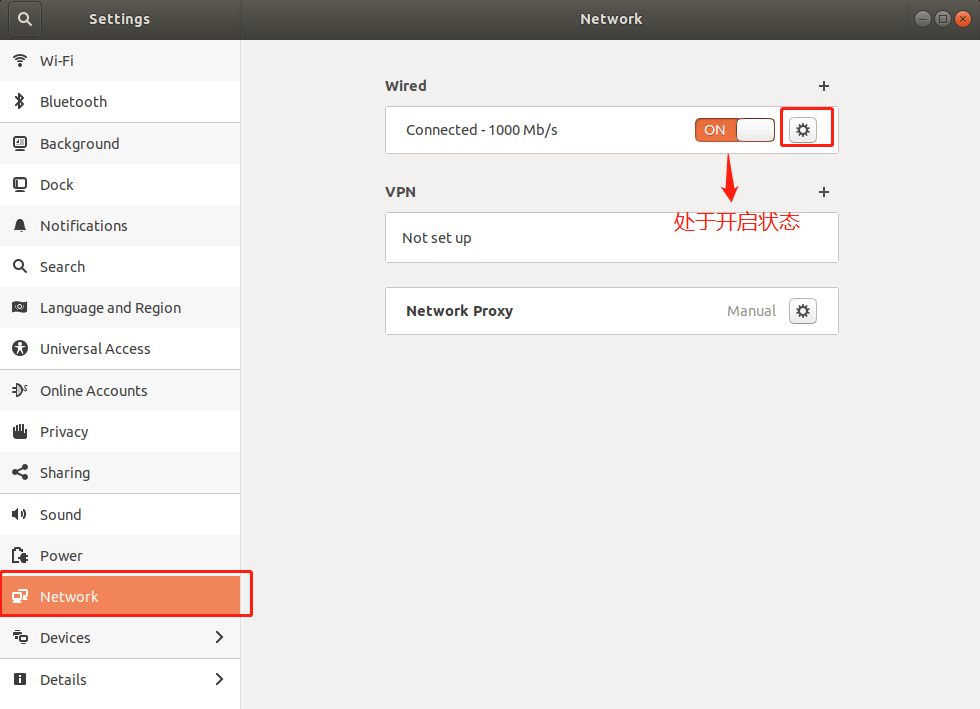The height and width of the screenshot is (709, 980).
Task: Select Sharing in the sidebar
Action: point(120,473)
